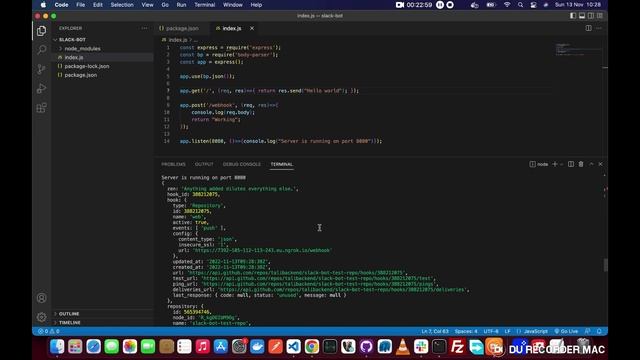Screen dimensions: 640x360
Task: Open package.json in Explorer tree
Action: click(x=81, y=75)
